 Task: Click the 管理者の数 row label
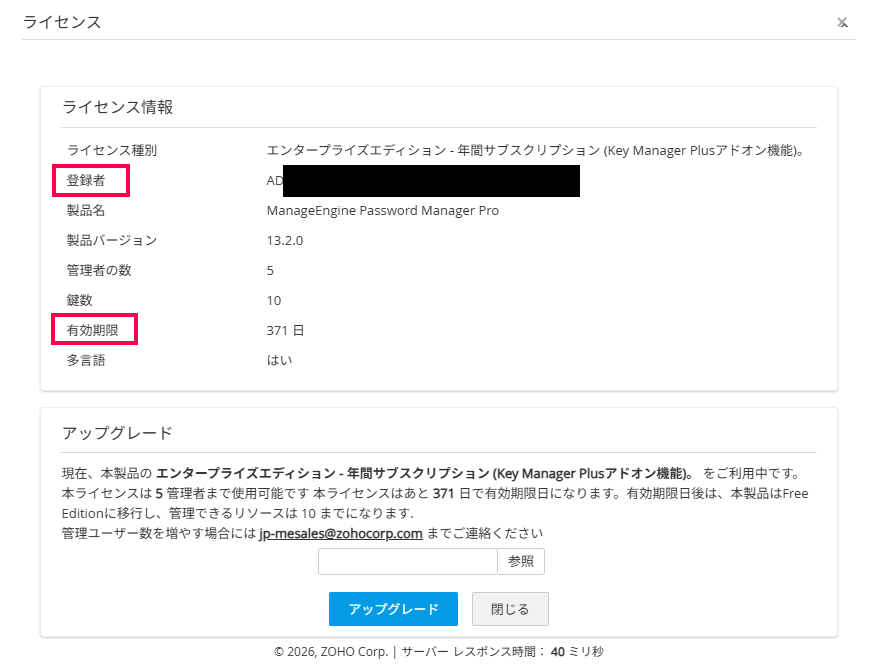pyautogui.click(x=99, y=270)
